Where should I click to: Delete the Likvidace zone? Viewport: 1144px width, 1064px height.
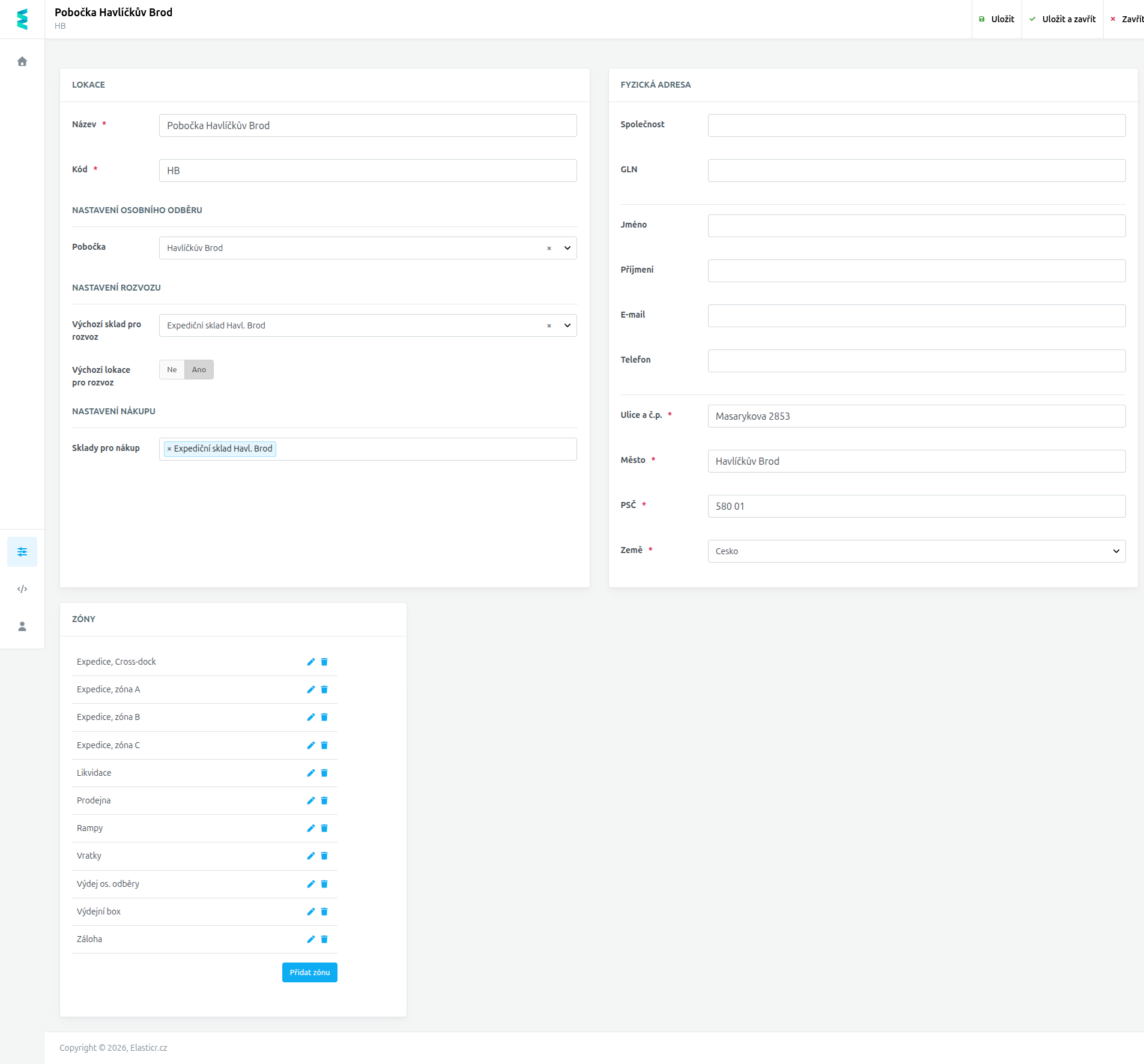(x=324, y=773)
